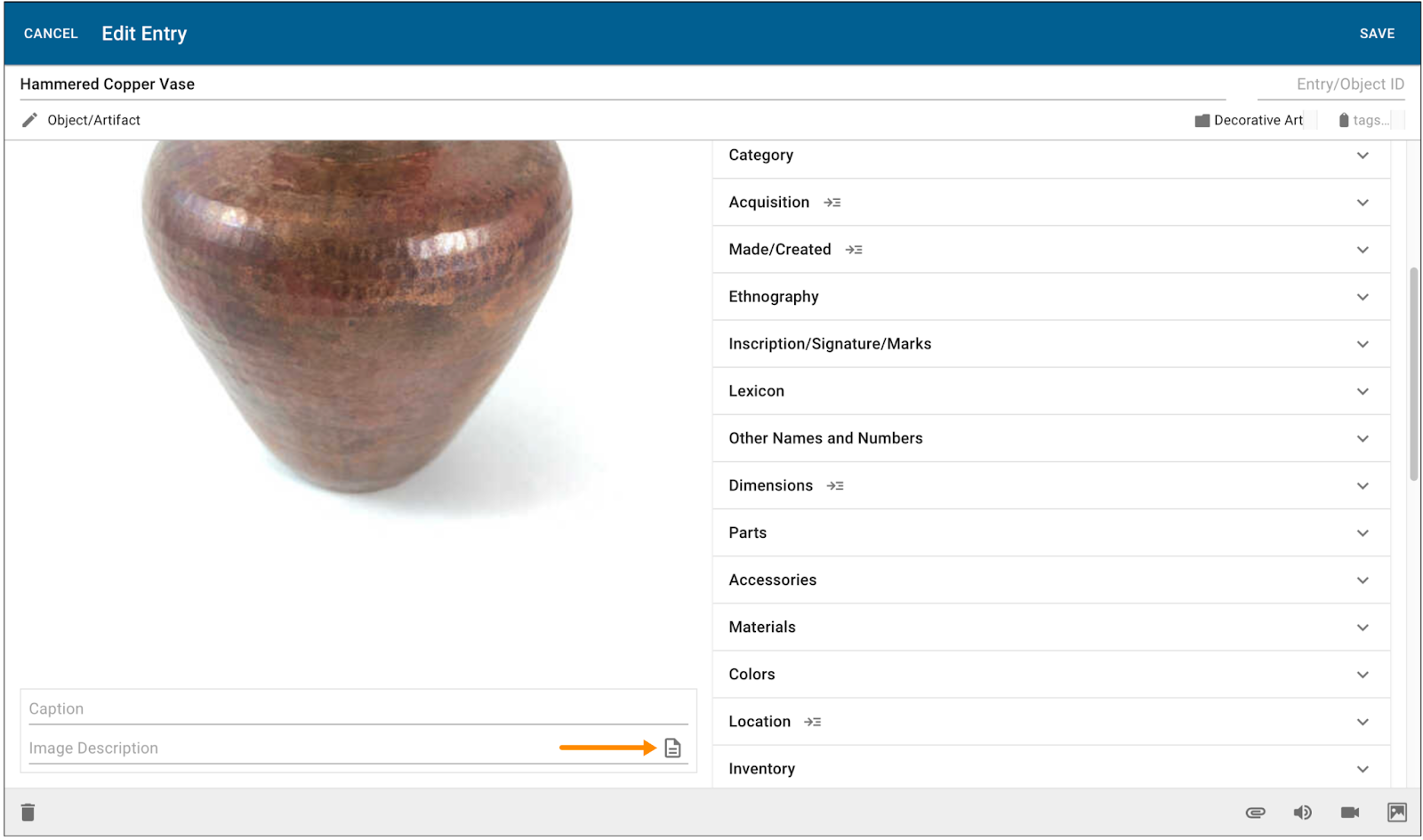Screen dimensions: 1423x840
Task: Expand the Ethnography section chevron
Action: pyautogui.click(x=1363, y=297)
